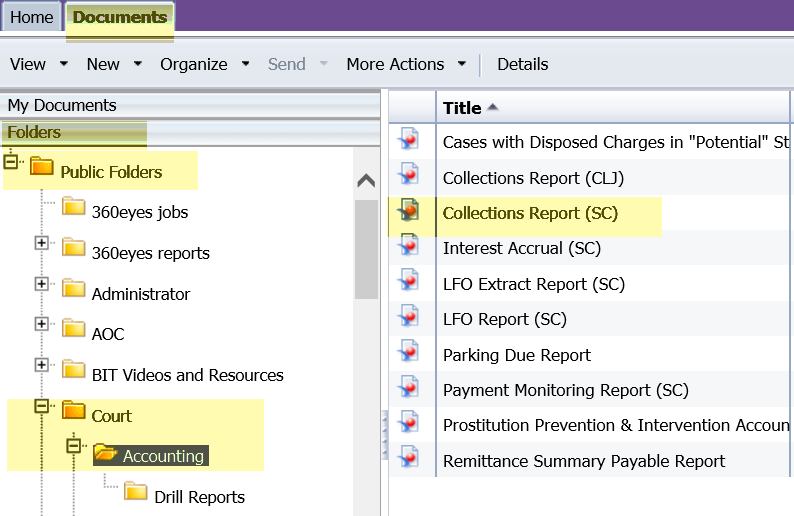Open the View menu

[x=28, y=64]
